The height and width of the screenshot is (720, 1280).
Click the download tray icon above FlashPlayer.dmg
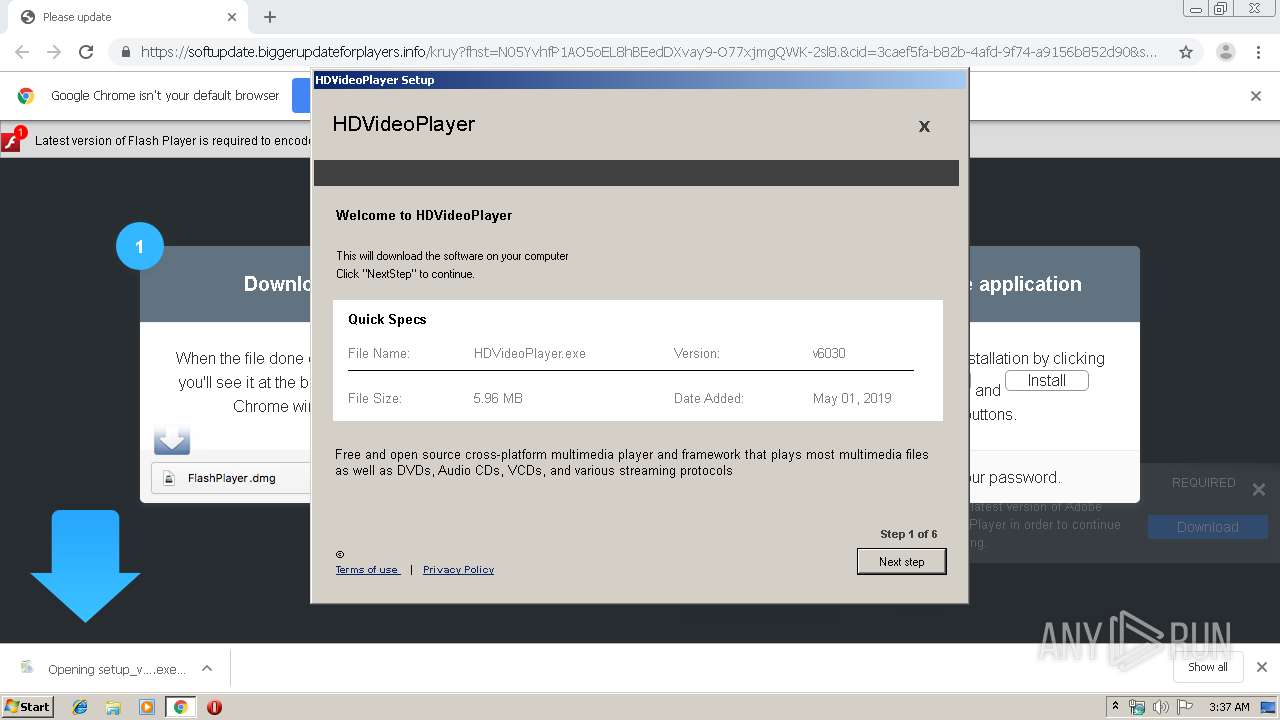[172, 439]
